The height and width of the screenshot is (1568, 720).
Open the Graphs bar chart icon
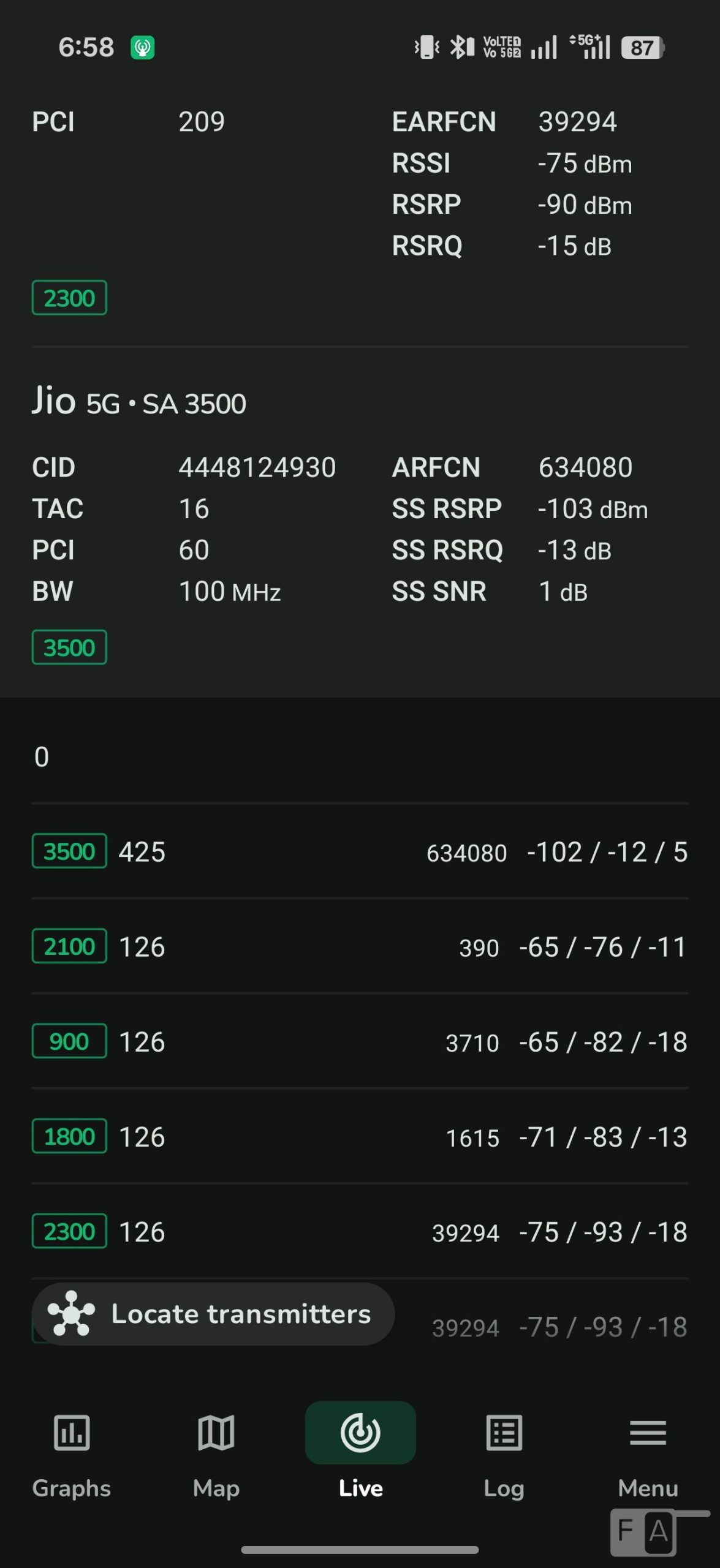coord(72,1433)
